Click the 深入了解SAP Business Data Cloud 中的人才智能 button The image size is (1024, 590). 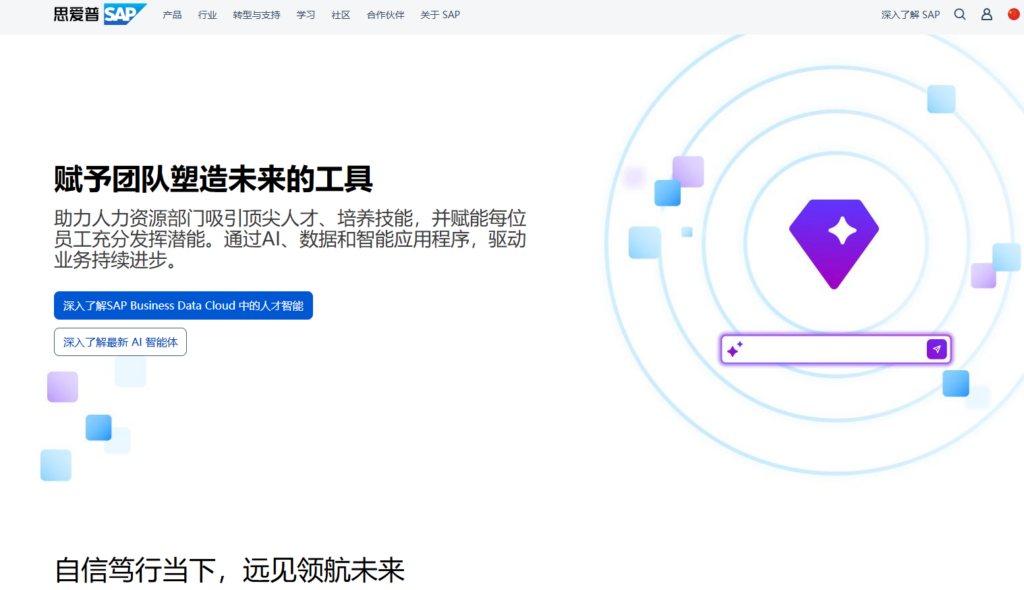coord(183,305)
